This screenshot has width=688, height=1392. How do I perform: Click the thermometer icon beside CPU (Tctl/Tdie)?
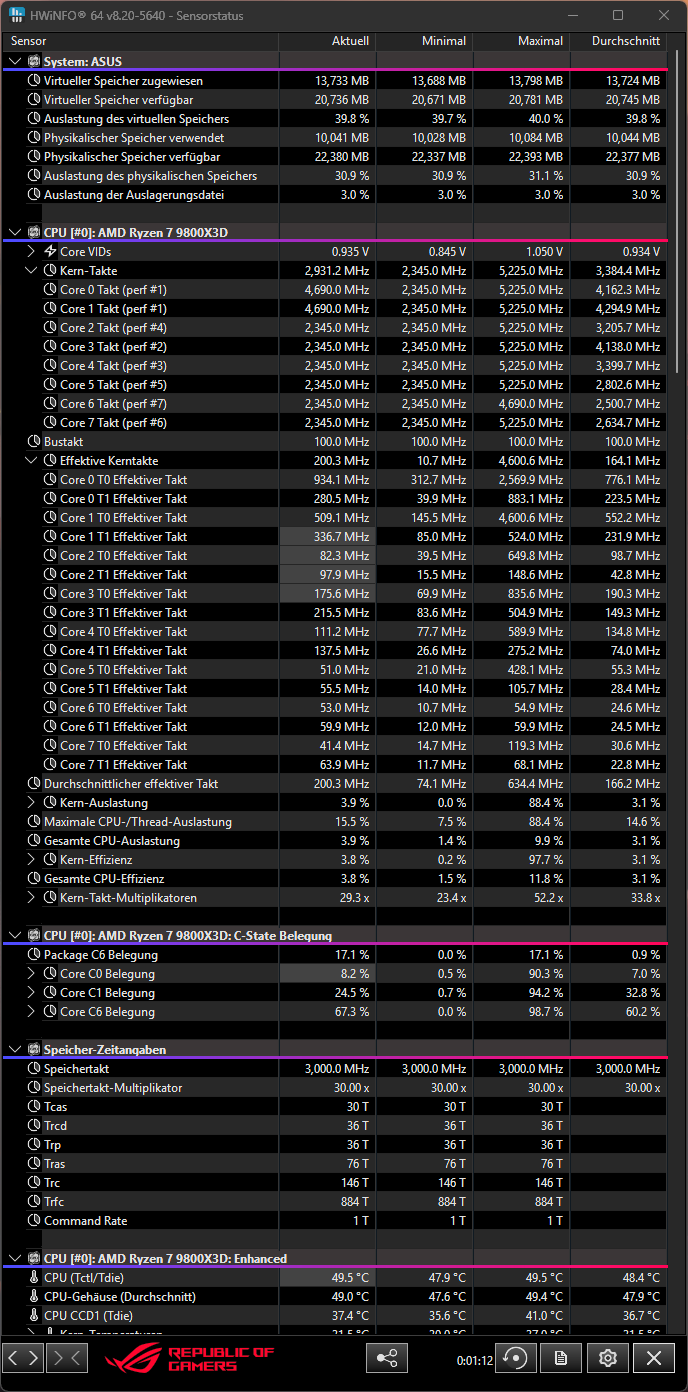pos(33,1277)
